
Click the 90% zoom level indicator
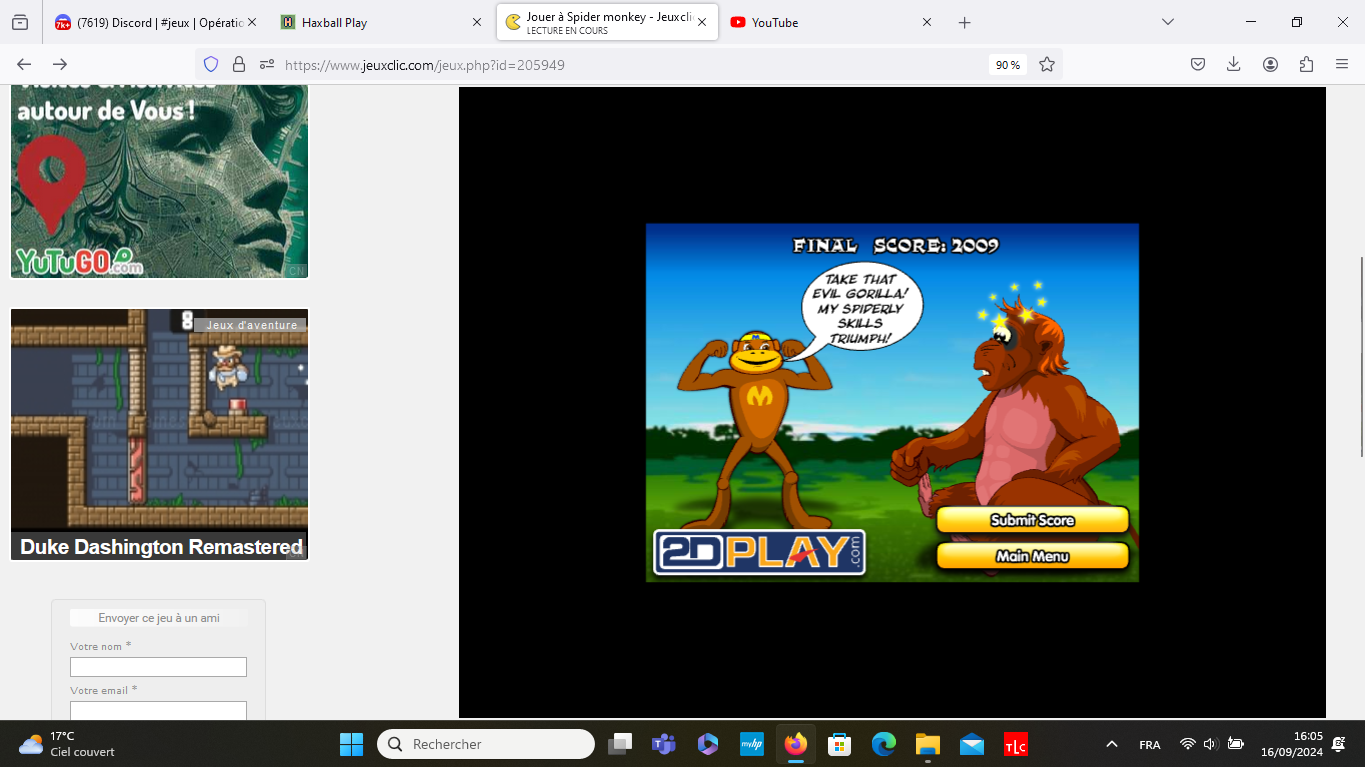coord(1007,65)
